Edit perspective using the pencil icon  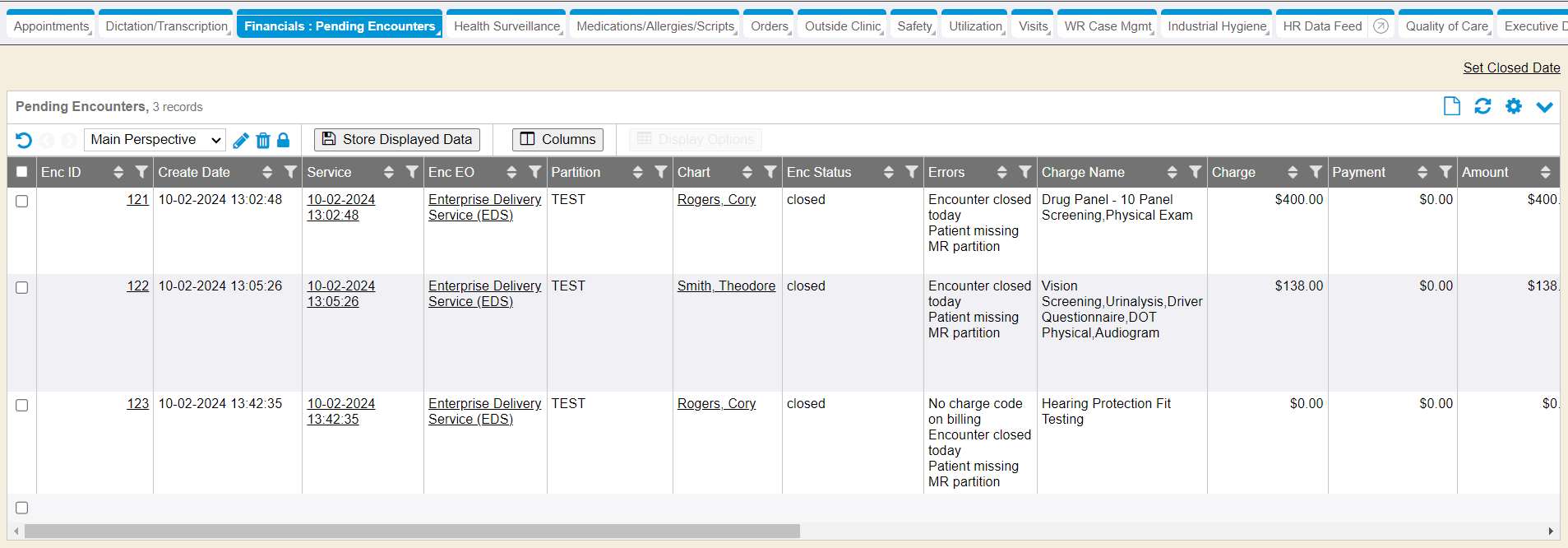(x=241, y=141)
